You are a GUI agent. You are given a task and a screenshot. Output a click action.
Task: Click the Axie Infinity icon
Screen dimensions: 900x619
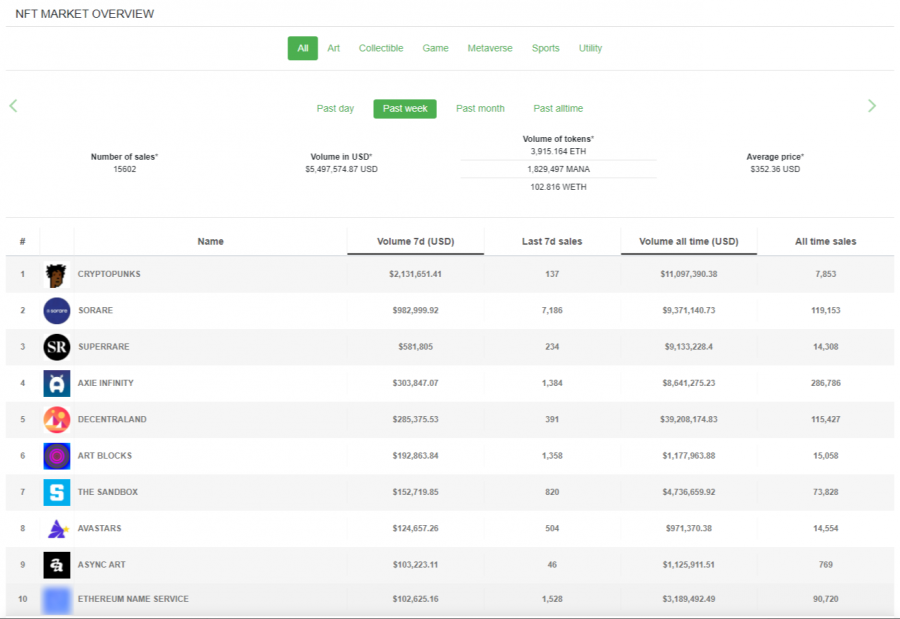(57, 384)
